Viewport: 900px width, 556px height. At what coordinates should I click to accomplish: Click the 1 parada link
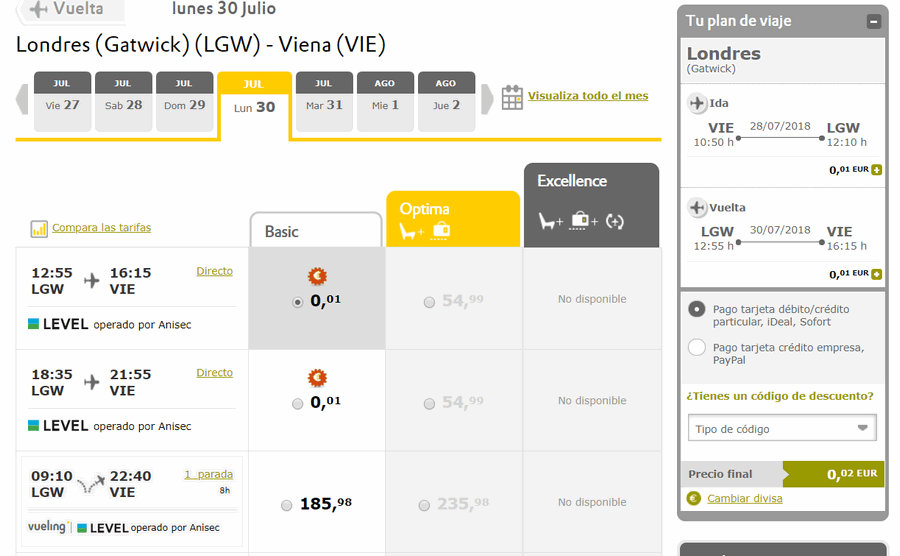208,475
